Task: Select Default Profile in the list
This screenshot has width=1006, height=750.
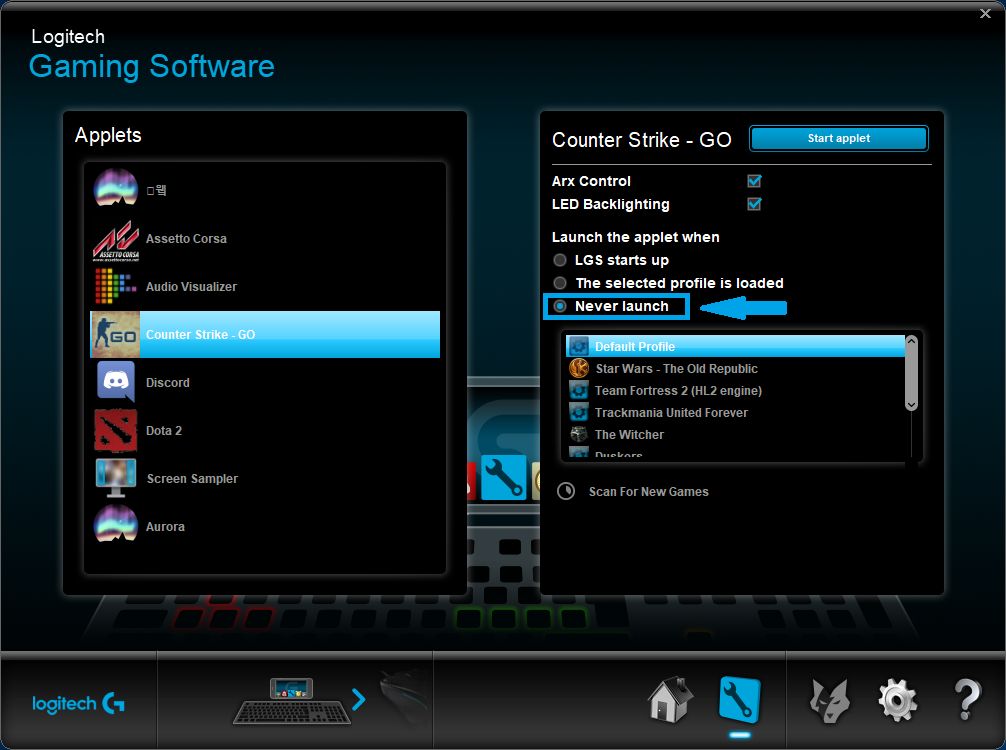Action: (x=735, y=346)
